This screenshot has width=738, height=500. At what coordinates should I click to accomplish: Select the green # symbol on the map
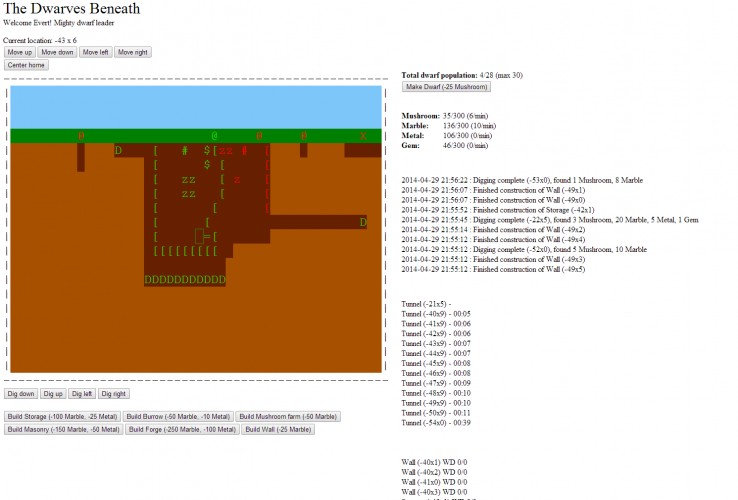tap(184, 151)
